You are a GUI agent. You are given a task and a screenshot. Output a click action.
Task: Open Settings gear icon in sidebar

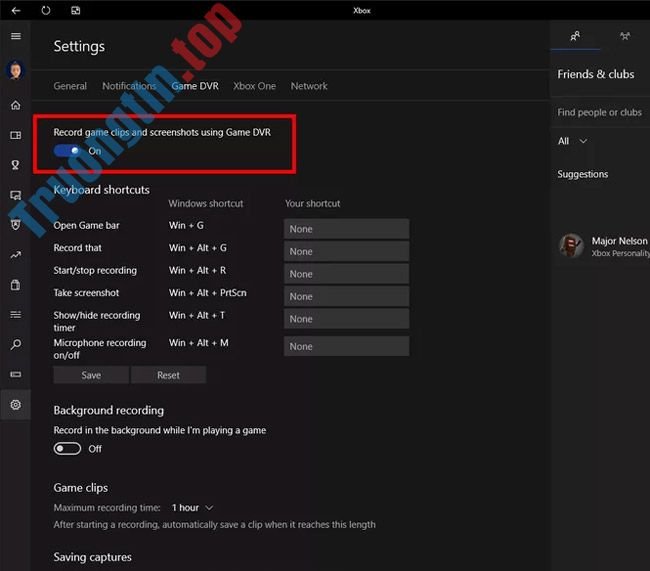click(16, 404)
